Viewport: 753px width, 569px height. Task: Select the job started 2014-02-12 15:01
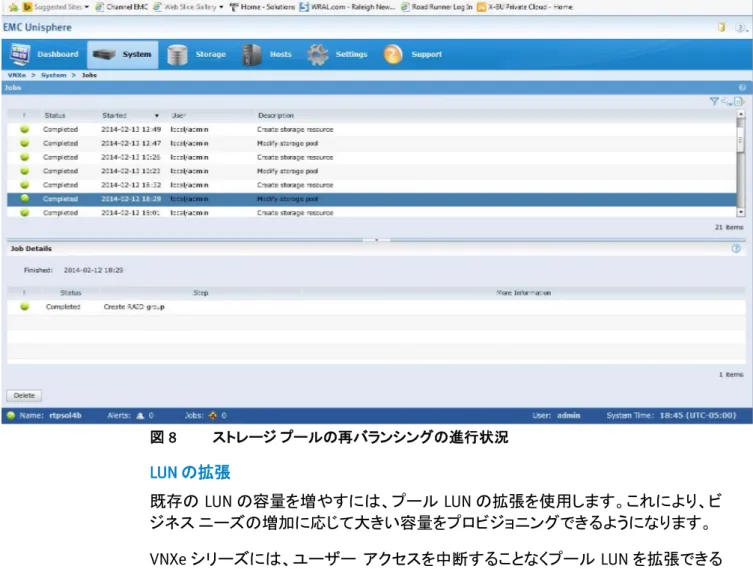[x=372, y=213]
